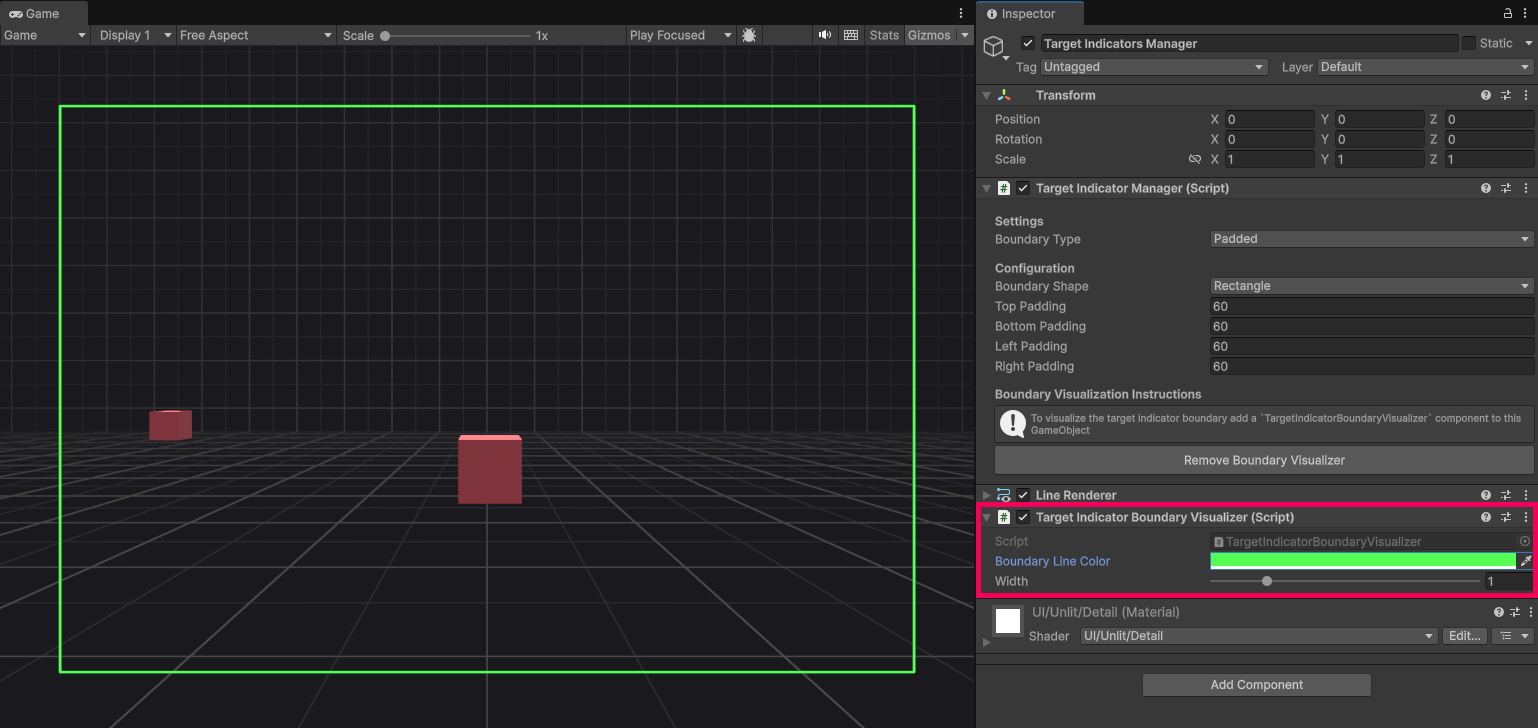Open Game view three-dot menu
Image resolution: width=1538 pixels, height=728 pixels.
(961, 13)
